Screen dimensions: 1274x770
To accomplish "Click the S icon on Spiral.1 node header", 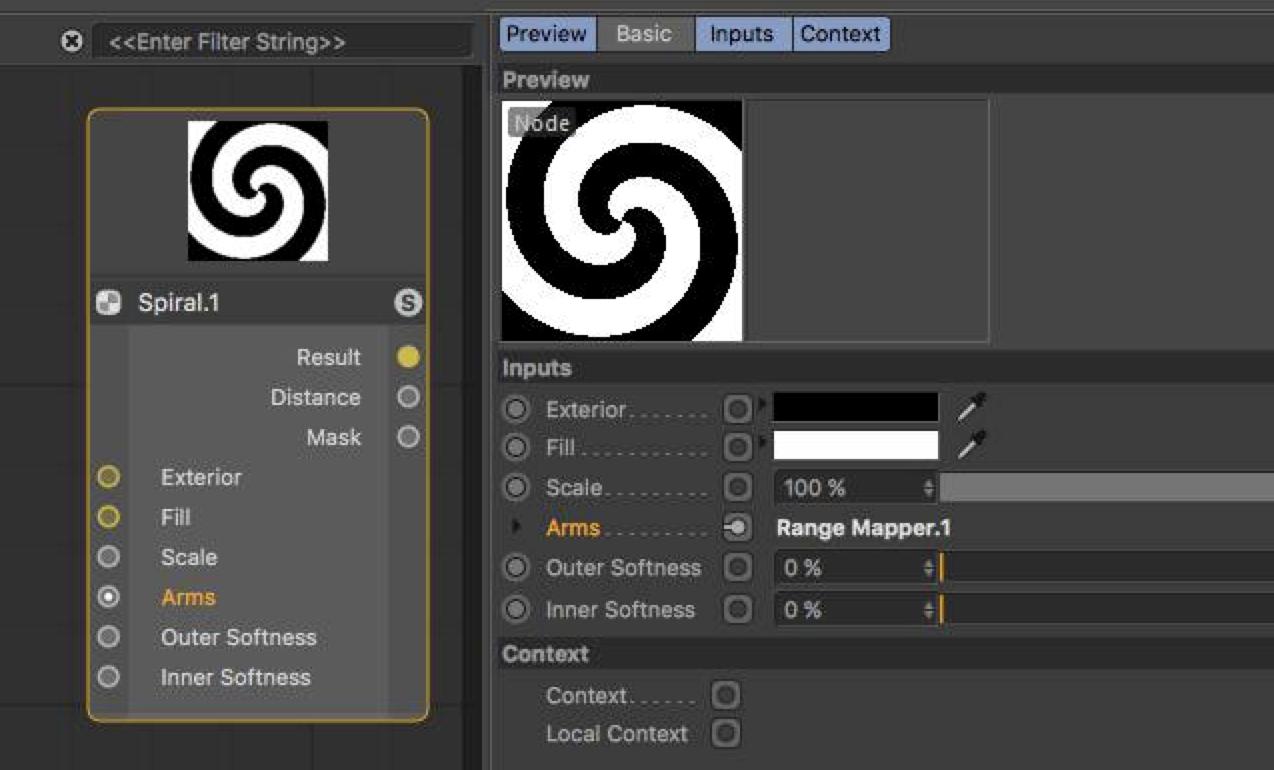I will 408,303.
